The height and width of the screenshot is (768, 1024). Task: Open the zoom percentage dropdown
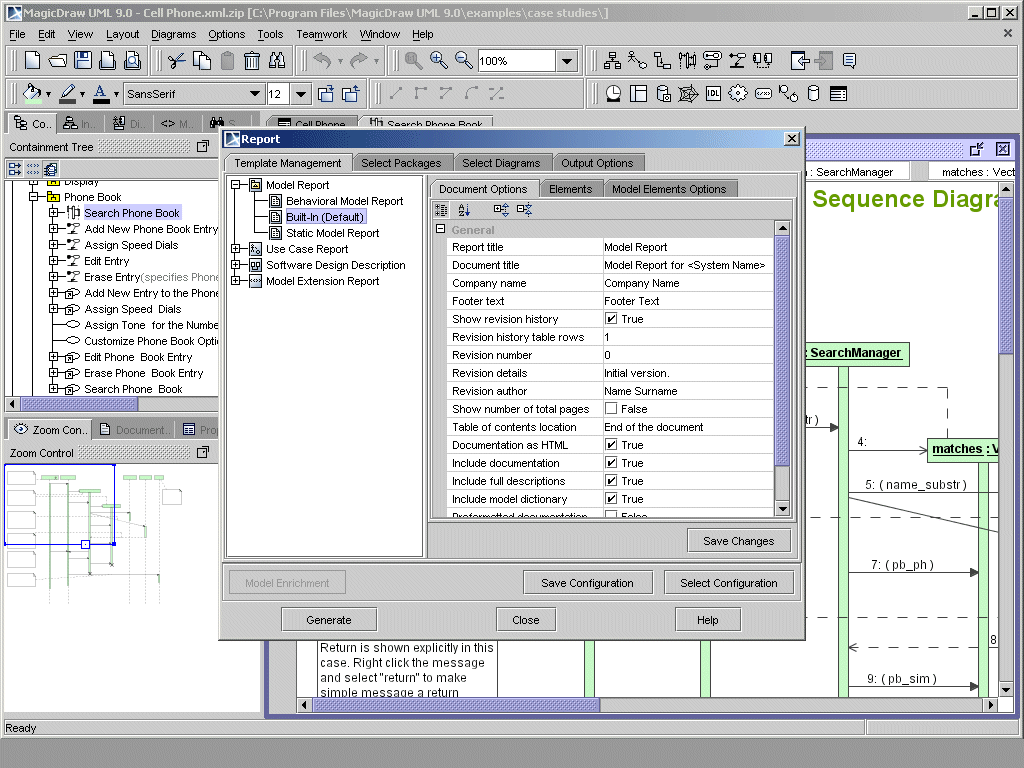(x=567, y=61)
